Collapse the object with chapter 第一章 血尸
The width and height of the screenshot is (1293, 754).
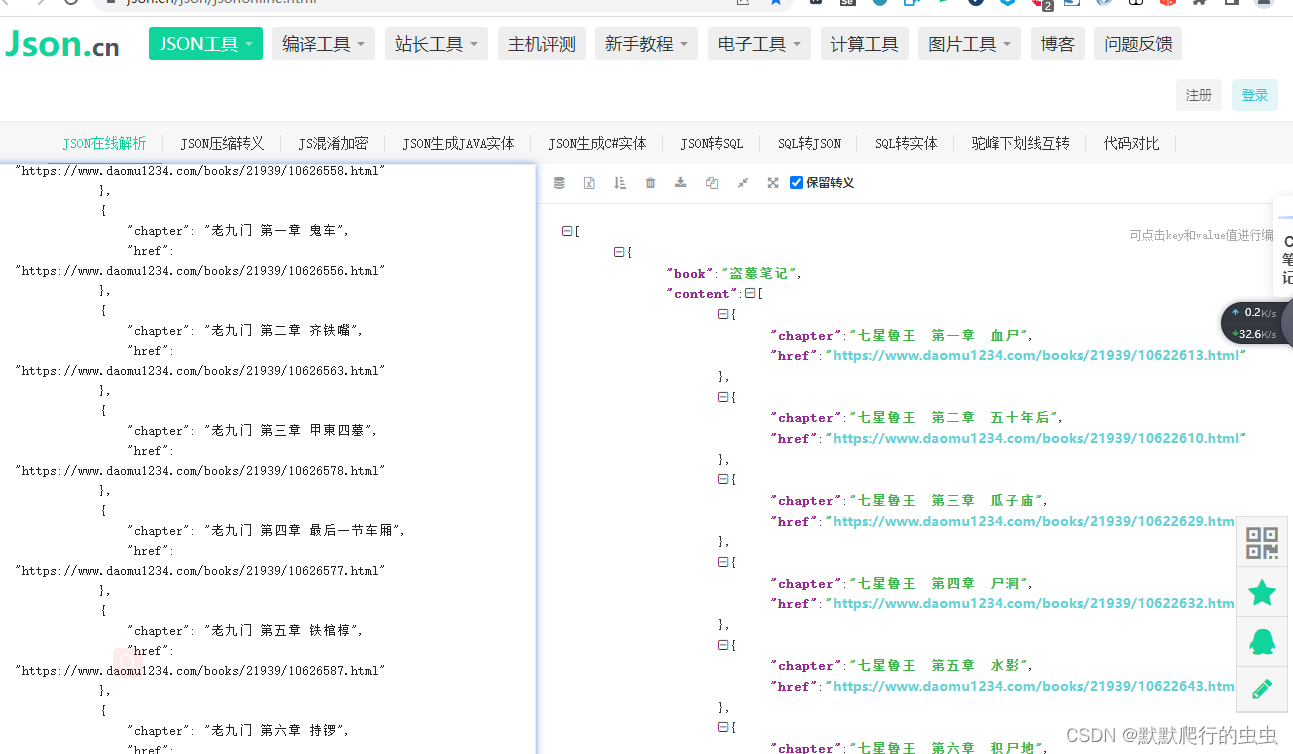tap(723, 314)
